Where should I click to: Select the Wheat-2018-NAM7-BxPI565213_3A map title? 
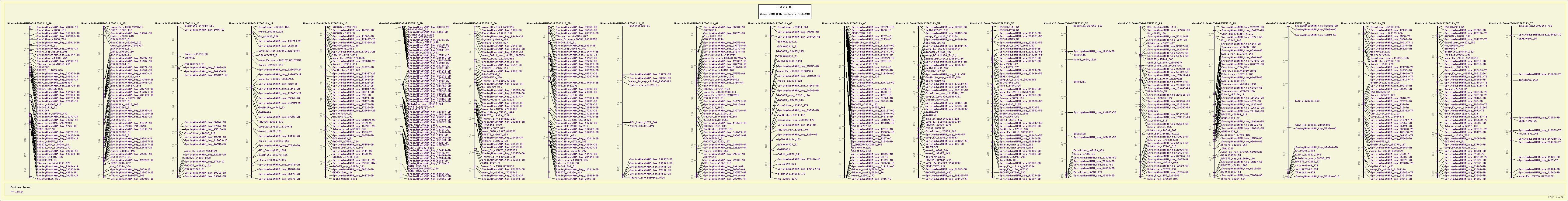476,23
